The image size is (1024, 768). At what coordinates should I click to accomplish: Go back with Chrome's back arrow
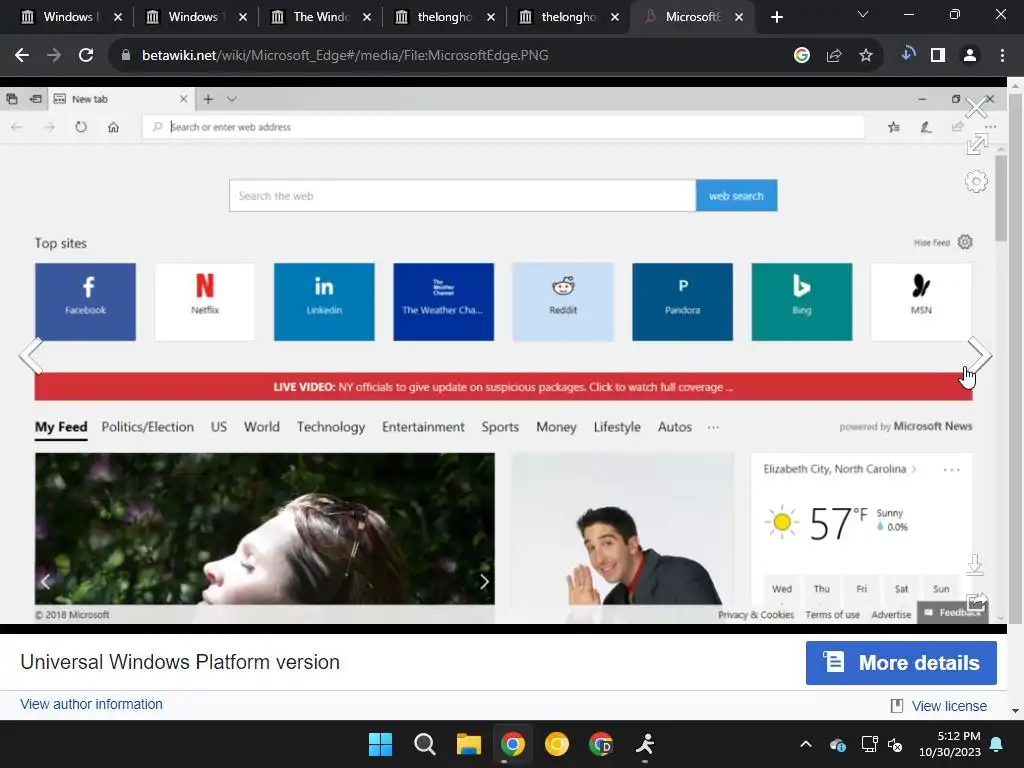[22, 56]
